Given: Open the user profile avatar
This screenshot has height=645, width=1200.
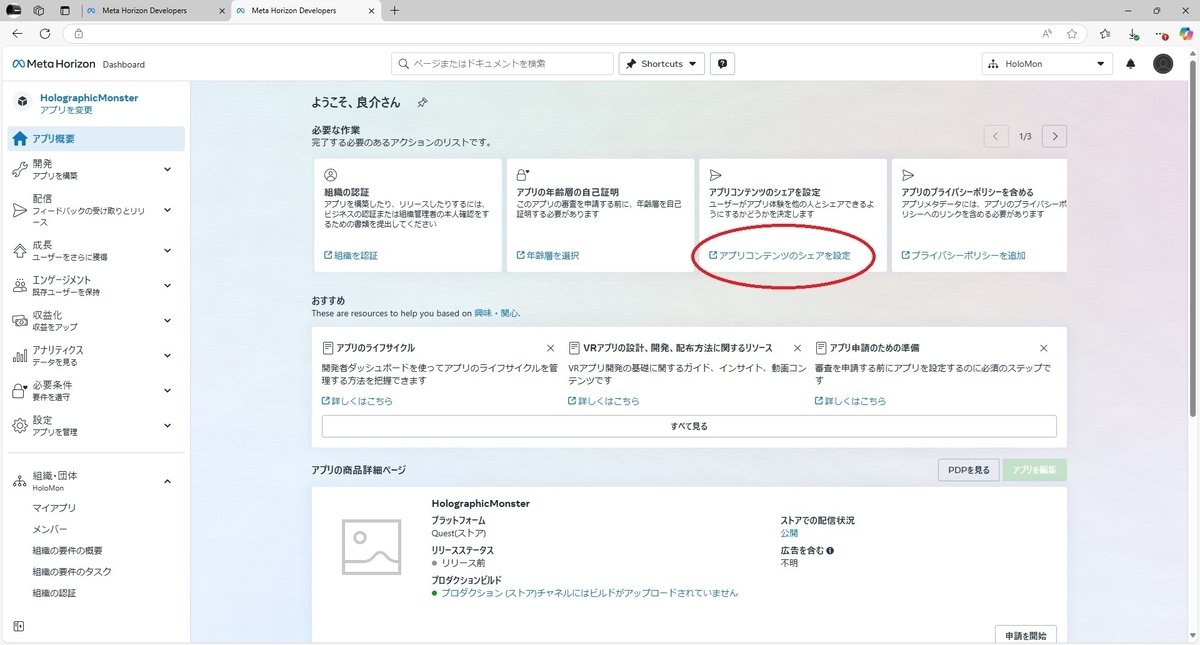Looking at the screenshot, I should 1163,64.
